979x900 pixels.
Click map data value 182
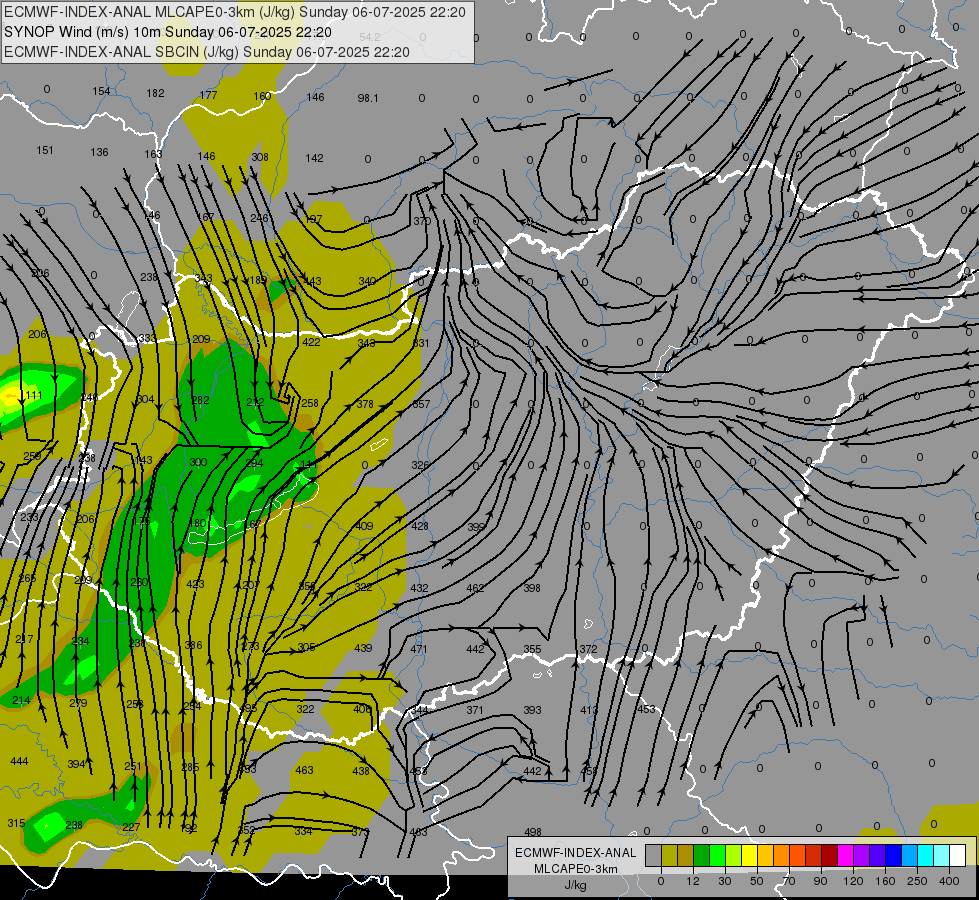[155, 93]
